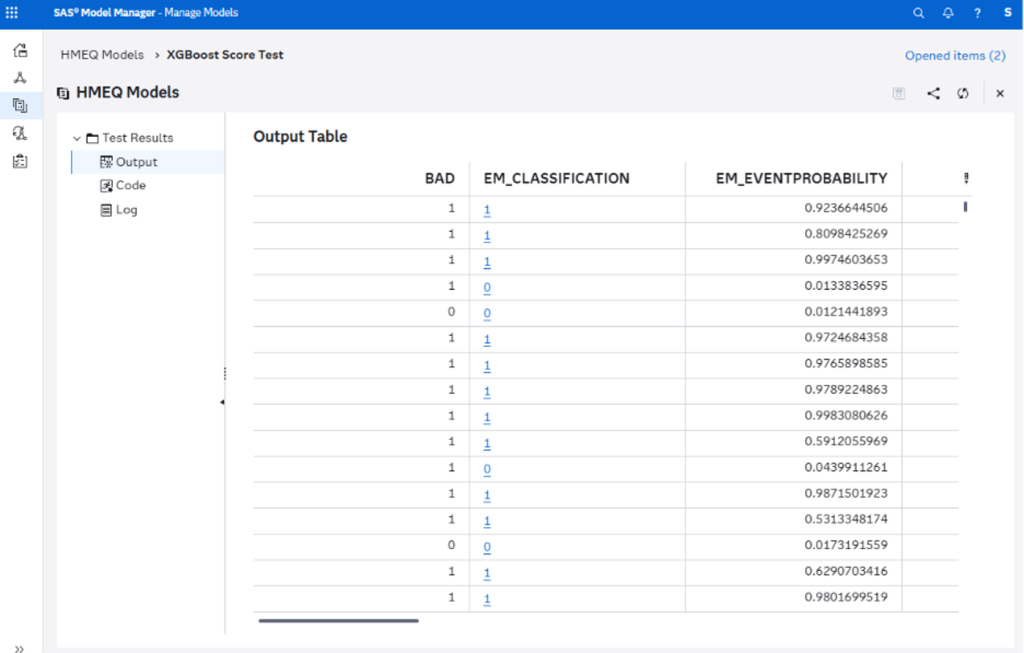Select the Home icon in the sidebar
Image resolution: width=1024 pixels, height=653 pixels.
[20, 49]
